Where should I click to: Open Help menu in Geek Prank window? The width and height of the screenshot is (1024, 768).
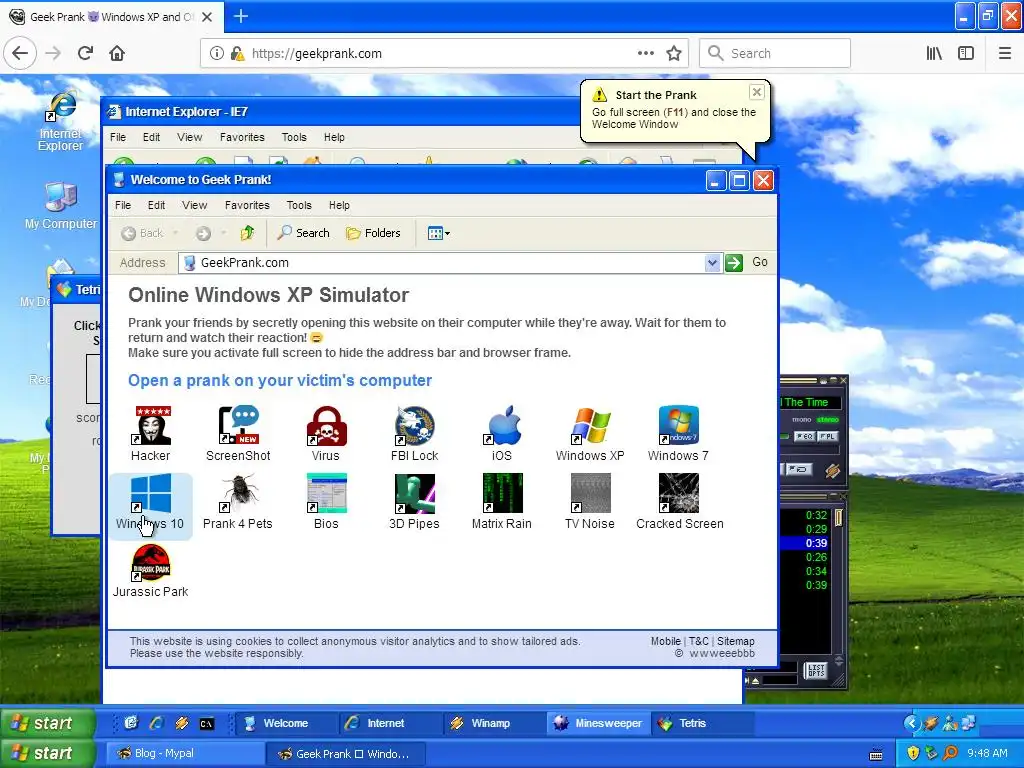tap(339, 205)
